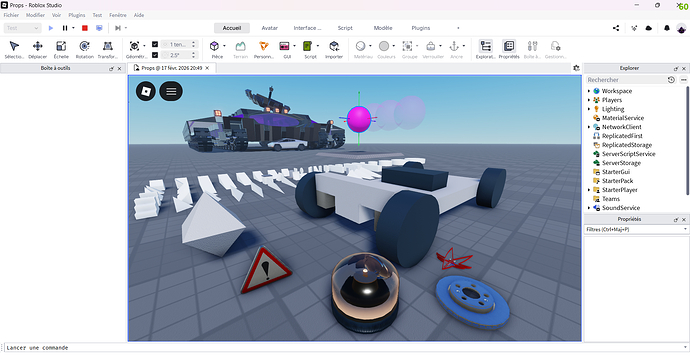Add a new Script

308,49
